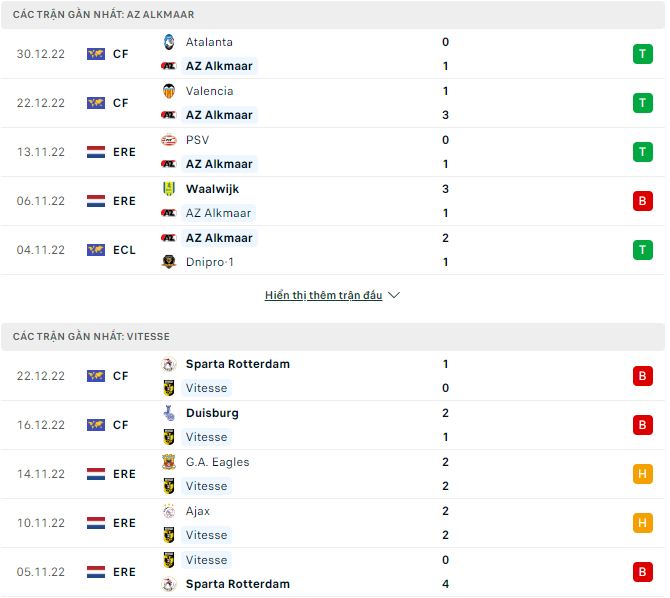Select the AZ Alkmaar recent matches header
670x598 pixels.
[x=104, y=15]
